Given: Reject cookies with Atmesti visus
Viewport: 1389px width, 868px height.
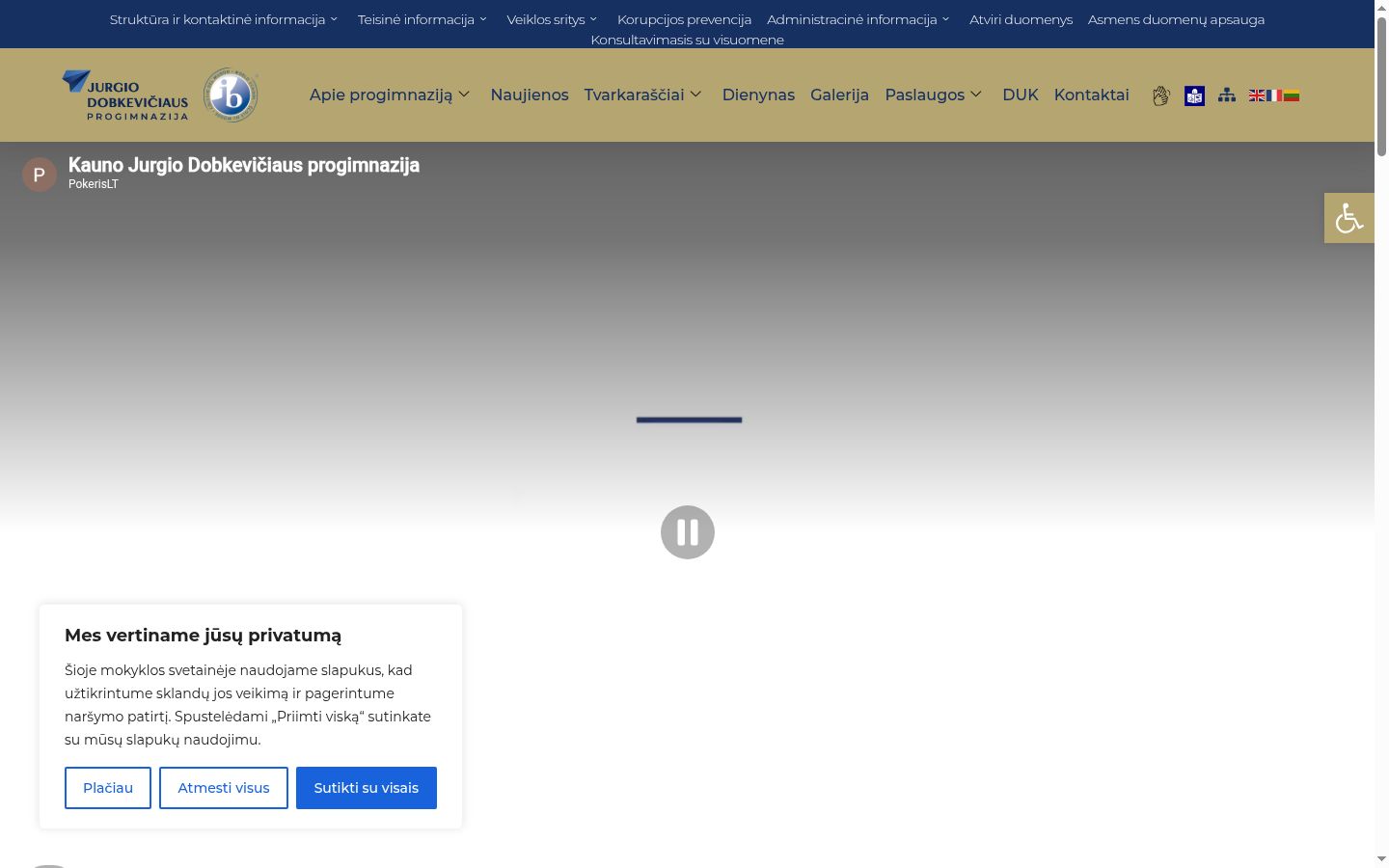Looking at the screenshot, I should click(x=224, y=788).
